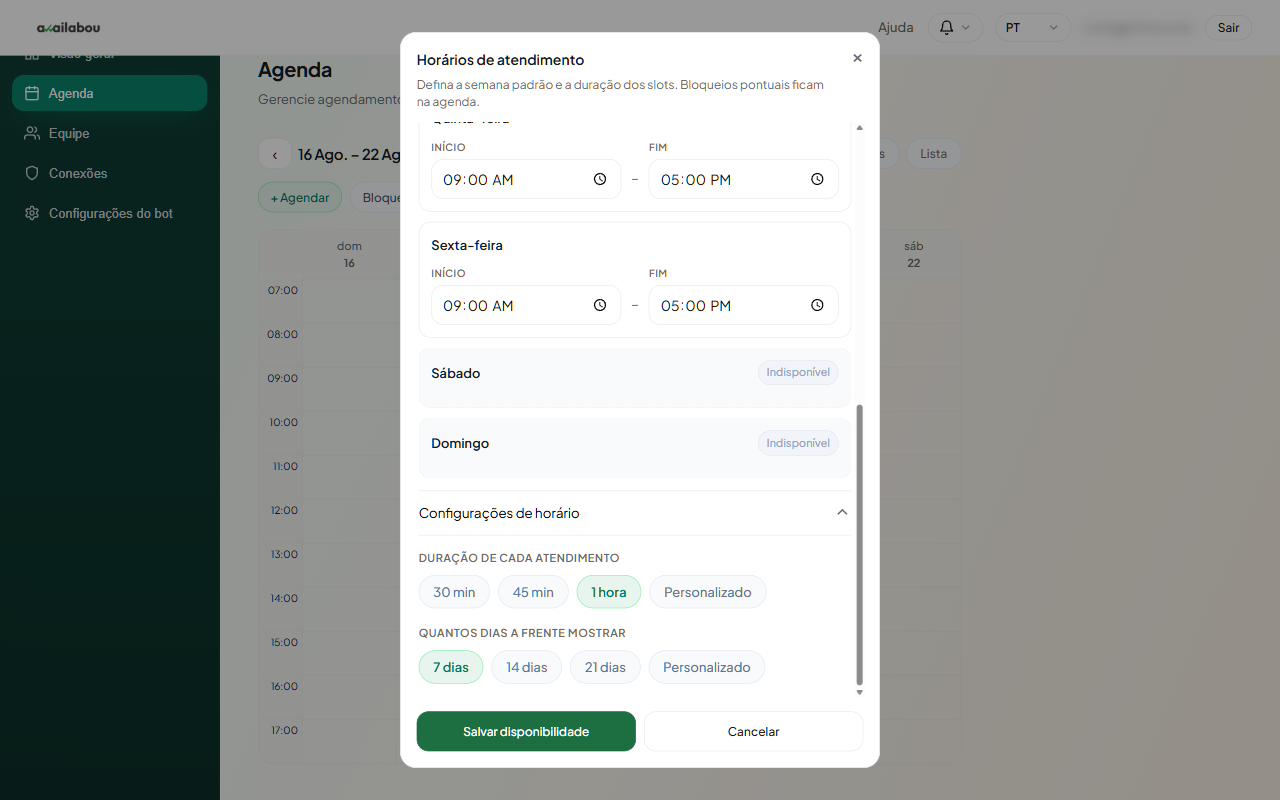Select 30 min duration

point(454,592)
